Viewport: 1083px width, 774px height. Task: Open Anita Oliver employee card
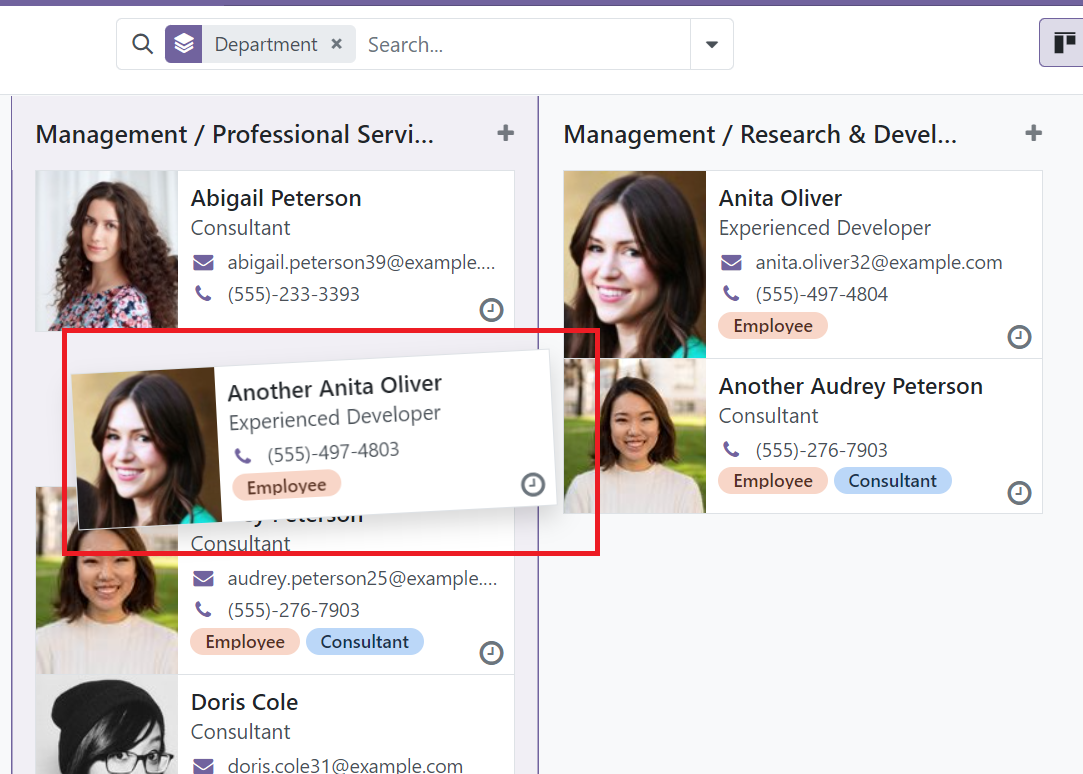780,198
